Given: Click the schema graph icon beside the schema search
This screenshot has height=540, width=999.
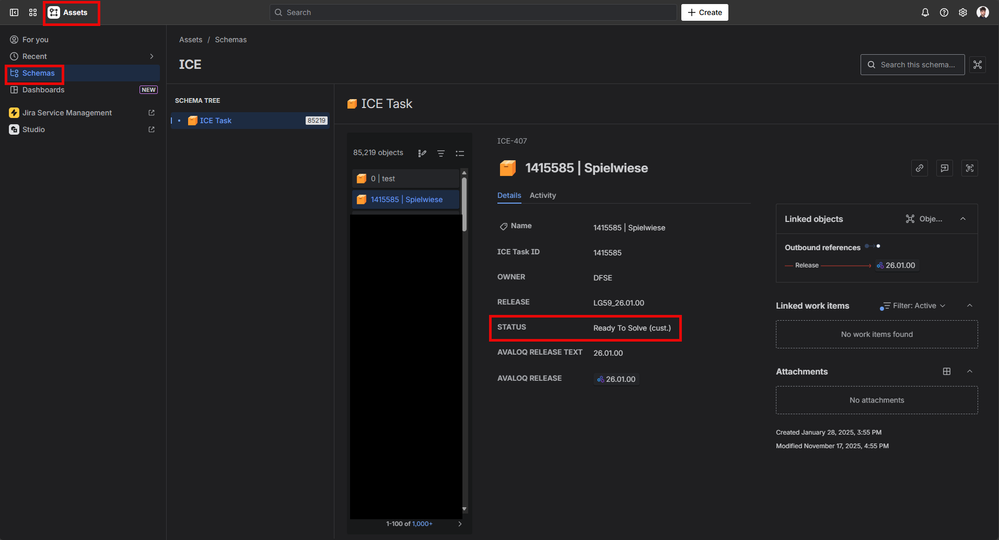Looking at the screenshot, I should (x=977, y=64).
